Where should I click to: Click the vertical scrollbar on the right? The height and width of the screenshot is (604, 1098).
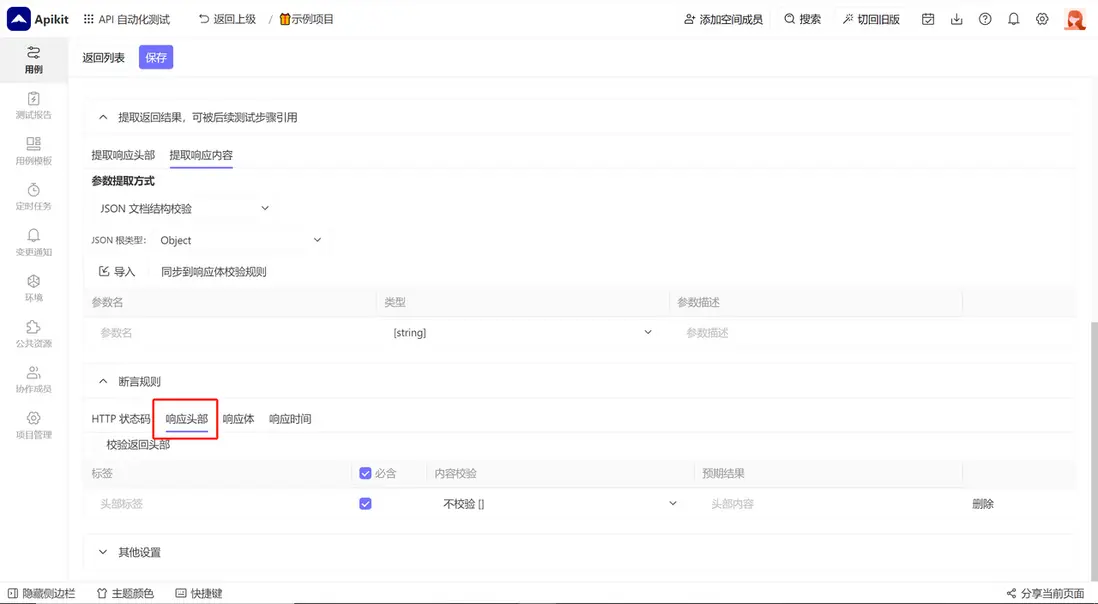click(1093, 449)
